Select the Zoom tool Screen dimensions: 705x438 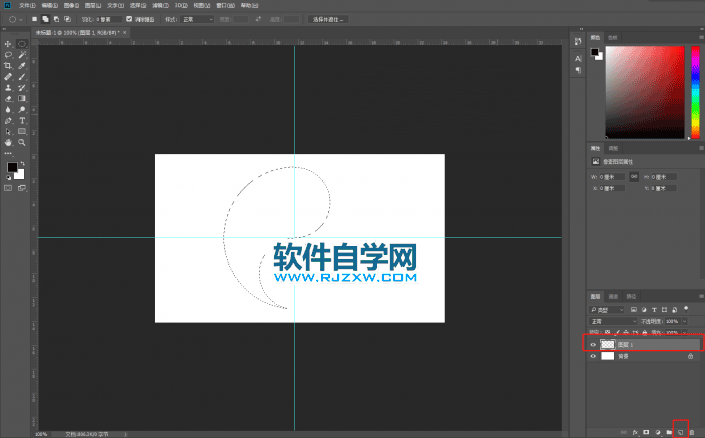tap(22, 143)
